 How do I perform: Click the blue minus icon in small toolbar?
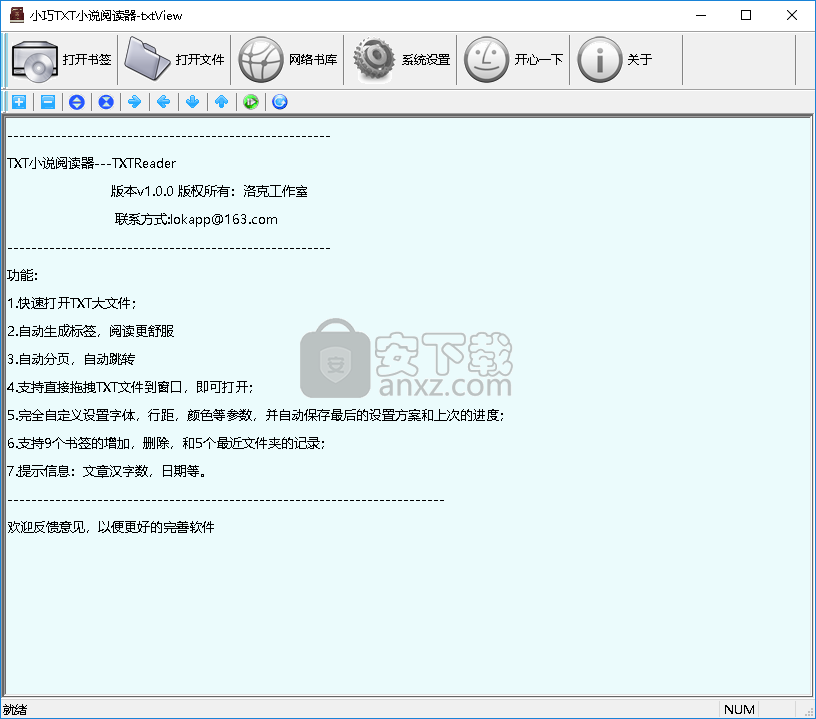click(x=48, y=101)
